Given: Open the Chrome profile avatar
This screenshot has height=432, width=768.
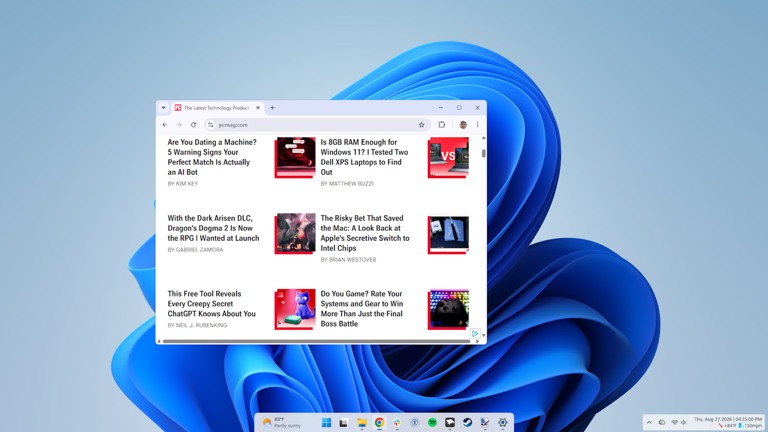Looking at the screenshot, I should click(x=463, y=125).
